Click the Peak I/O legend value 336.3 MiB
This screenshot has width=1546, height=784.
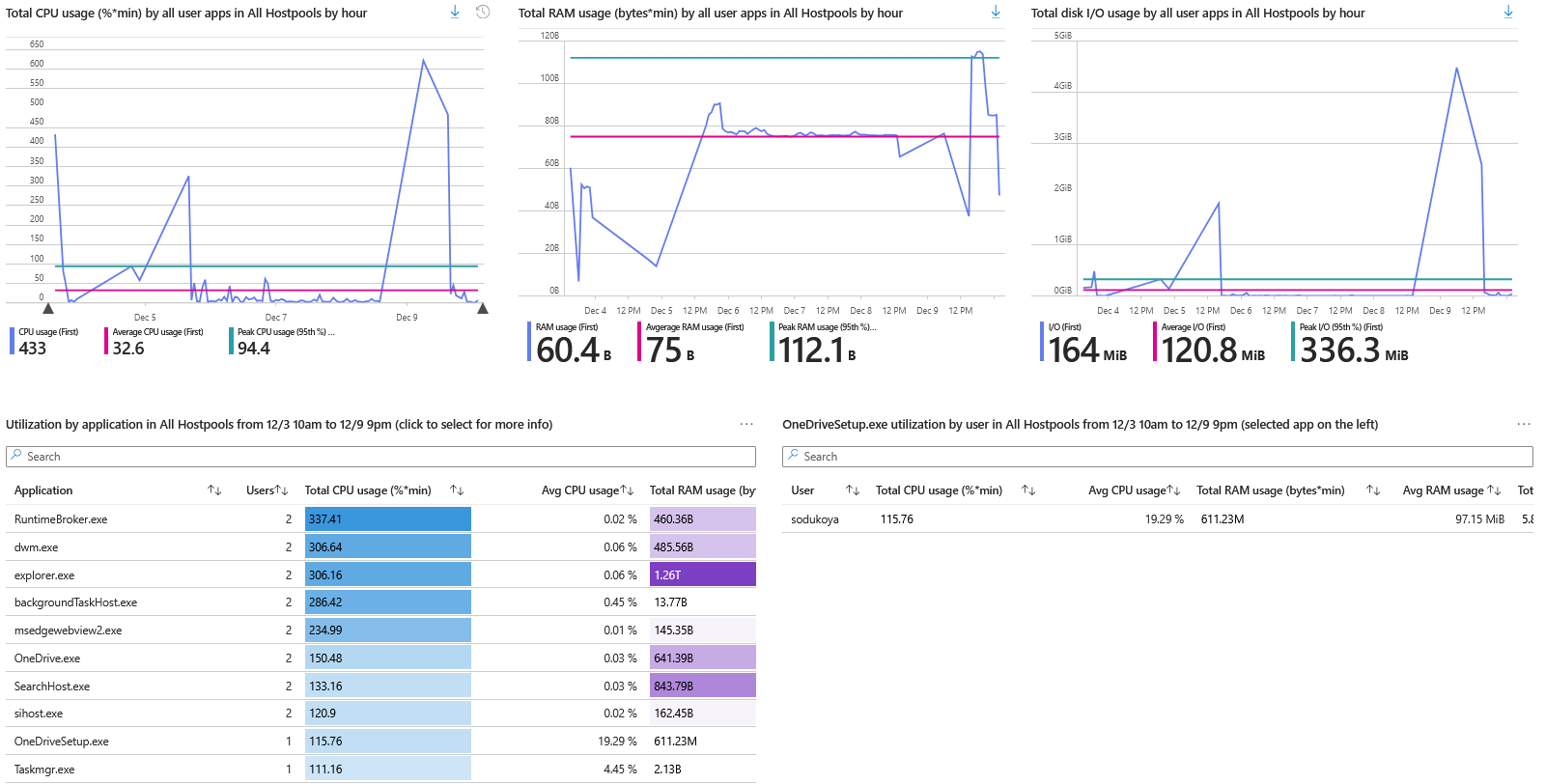1354,350
